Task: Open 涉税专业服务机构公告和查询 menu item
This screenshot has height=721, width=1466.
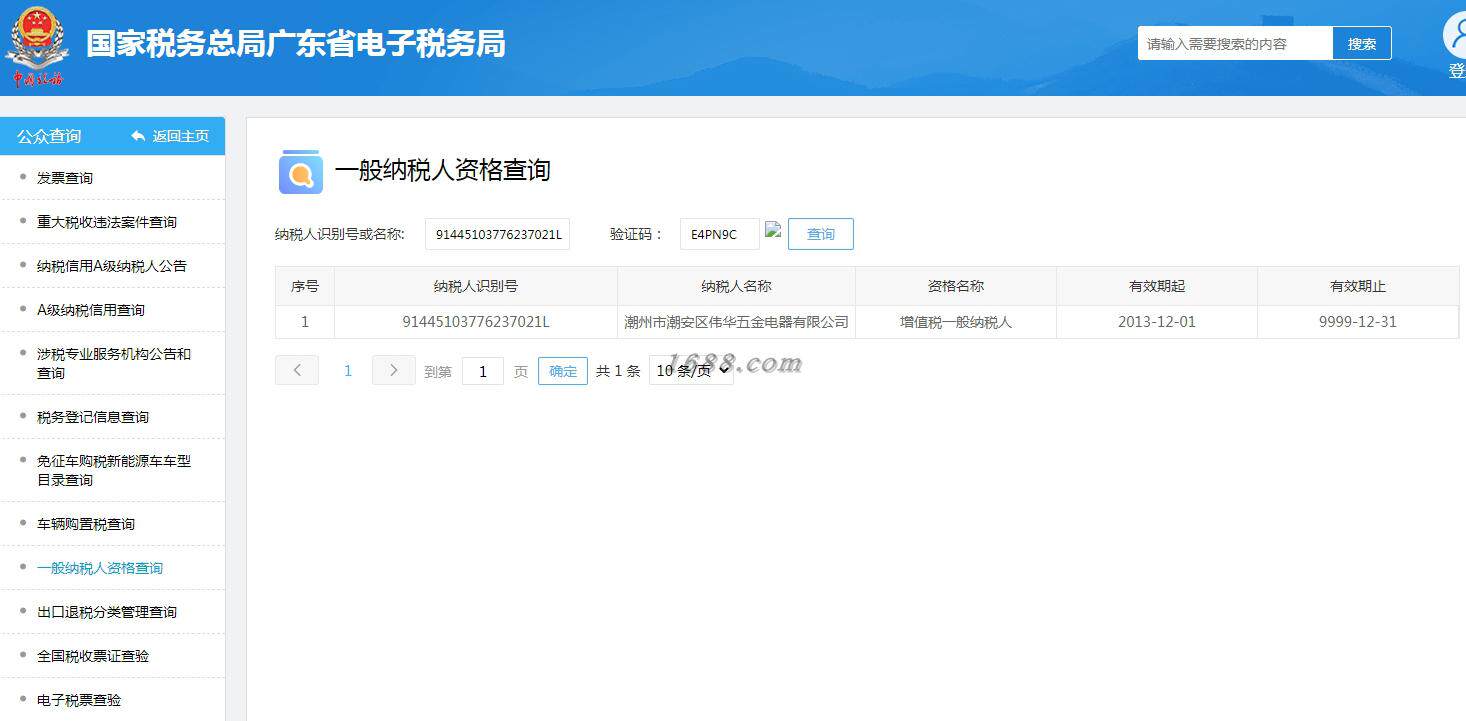Action: [x=114, y=363]
